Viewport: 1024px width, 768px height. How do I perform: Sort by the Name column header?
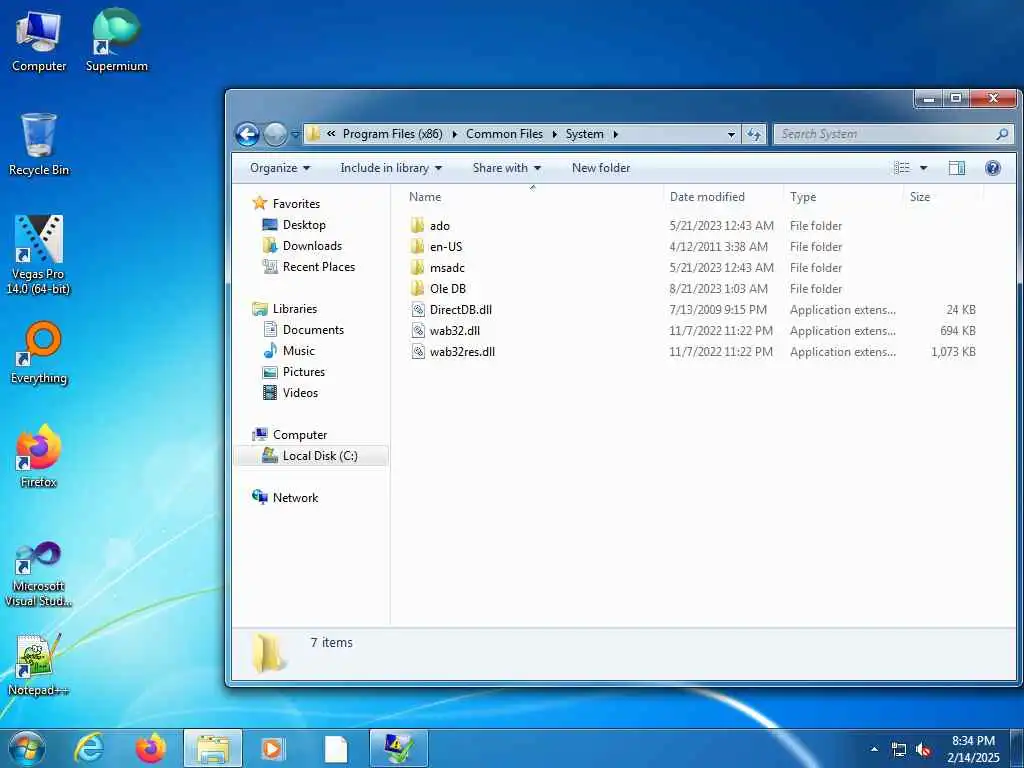(424, 197)
